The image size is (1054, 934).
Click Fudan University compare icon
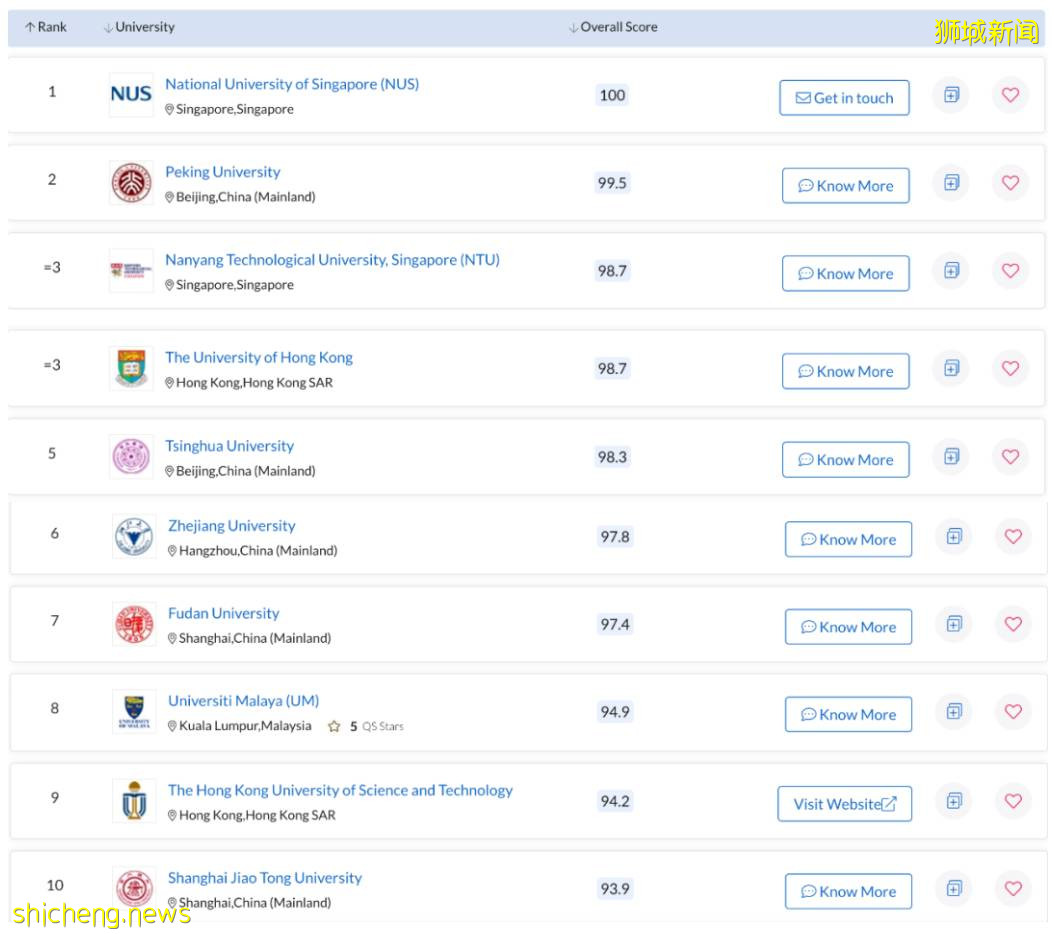(x=954, y=624)
